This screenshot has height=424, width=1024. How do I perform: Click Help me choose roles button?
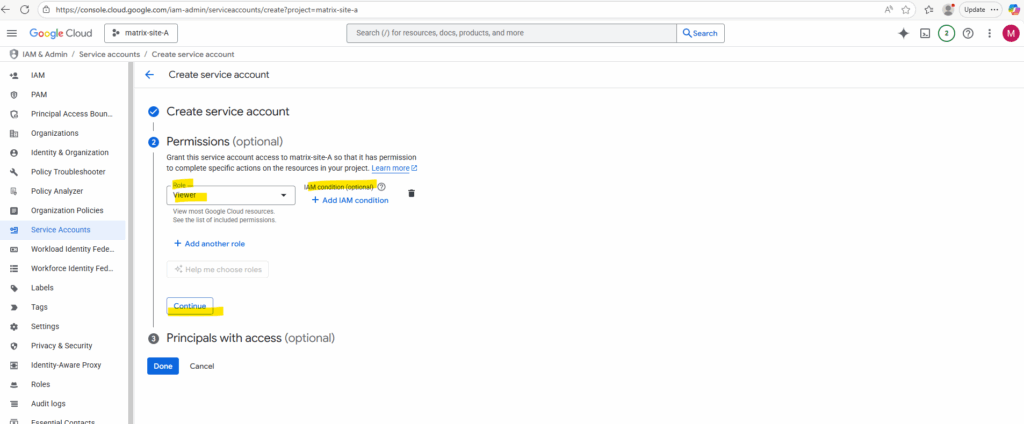point(217,269)
